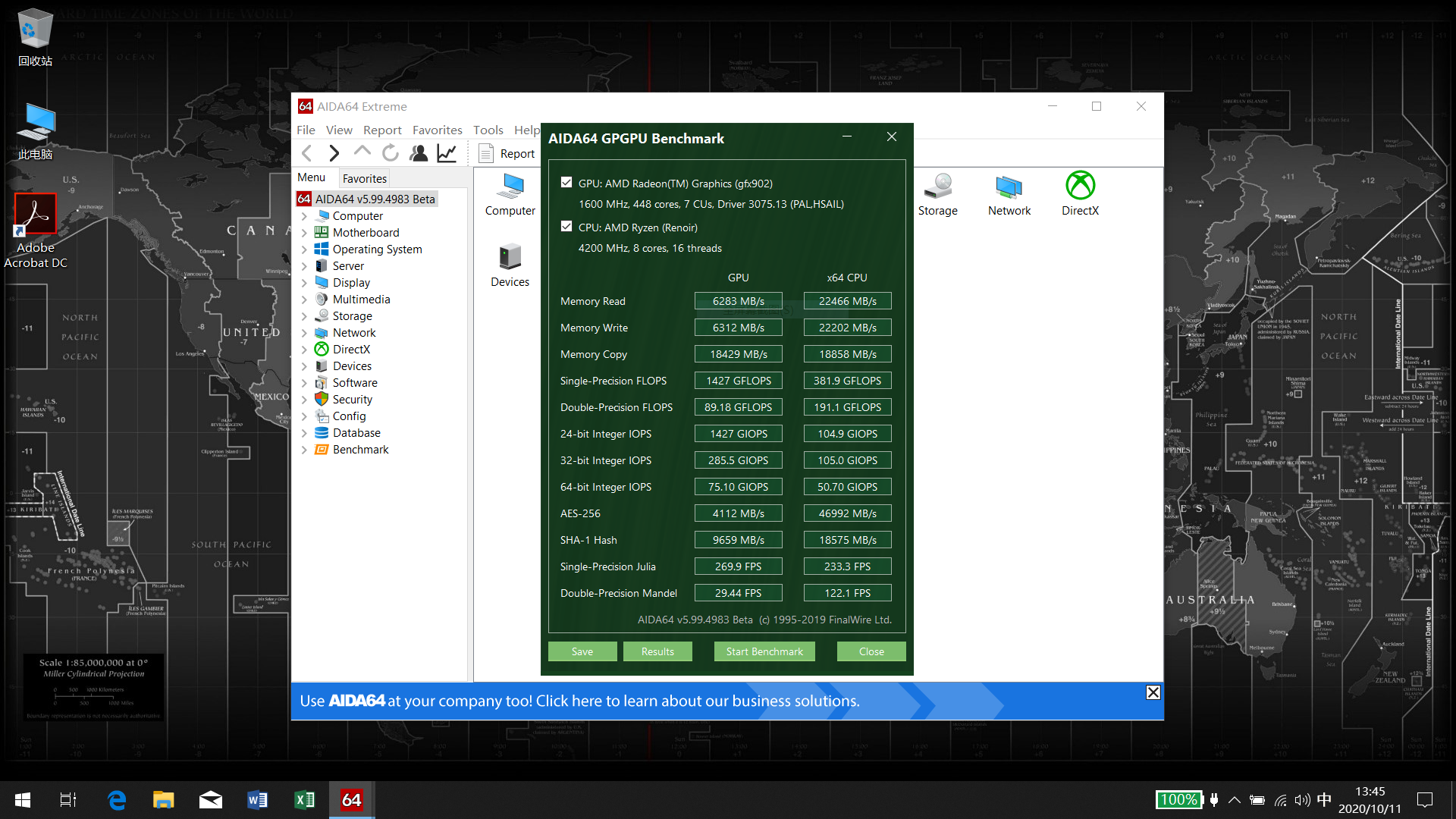
Task: Uncheck the GPU AMD Radeon Graphics checkbox
Action: coord(566,183)
